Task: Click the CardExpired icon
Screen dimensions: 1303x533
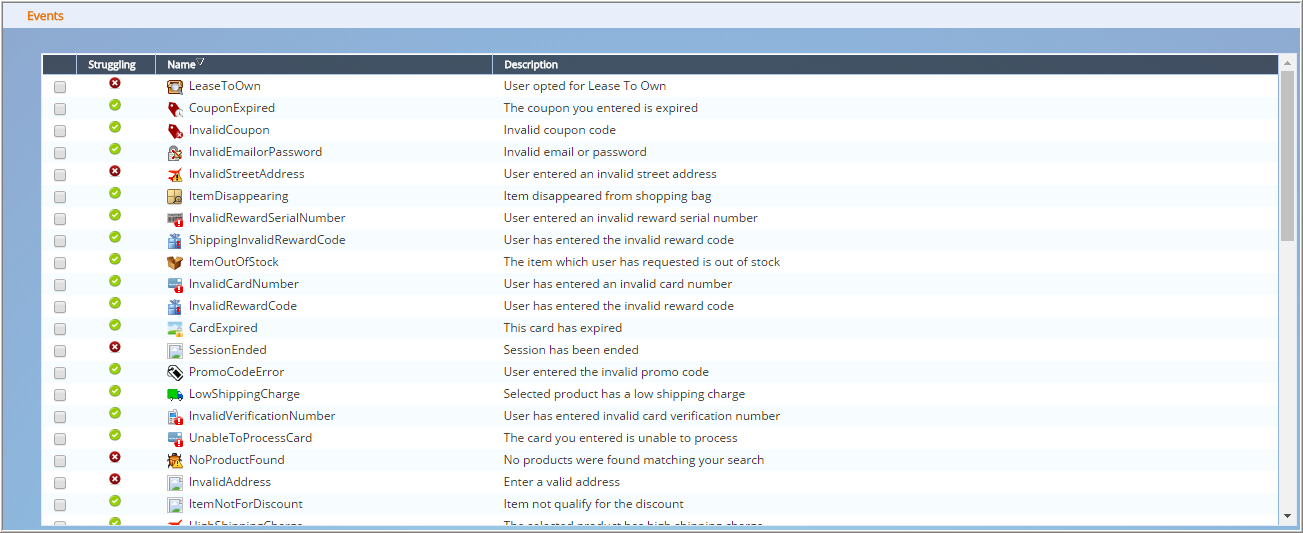Action: click(x=175, y=329)
